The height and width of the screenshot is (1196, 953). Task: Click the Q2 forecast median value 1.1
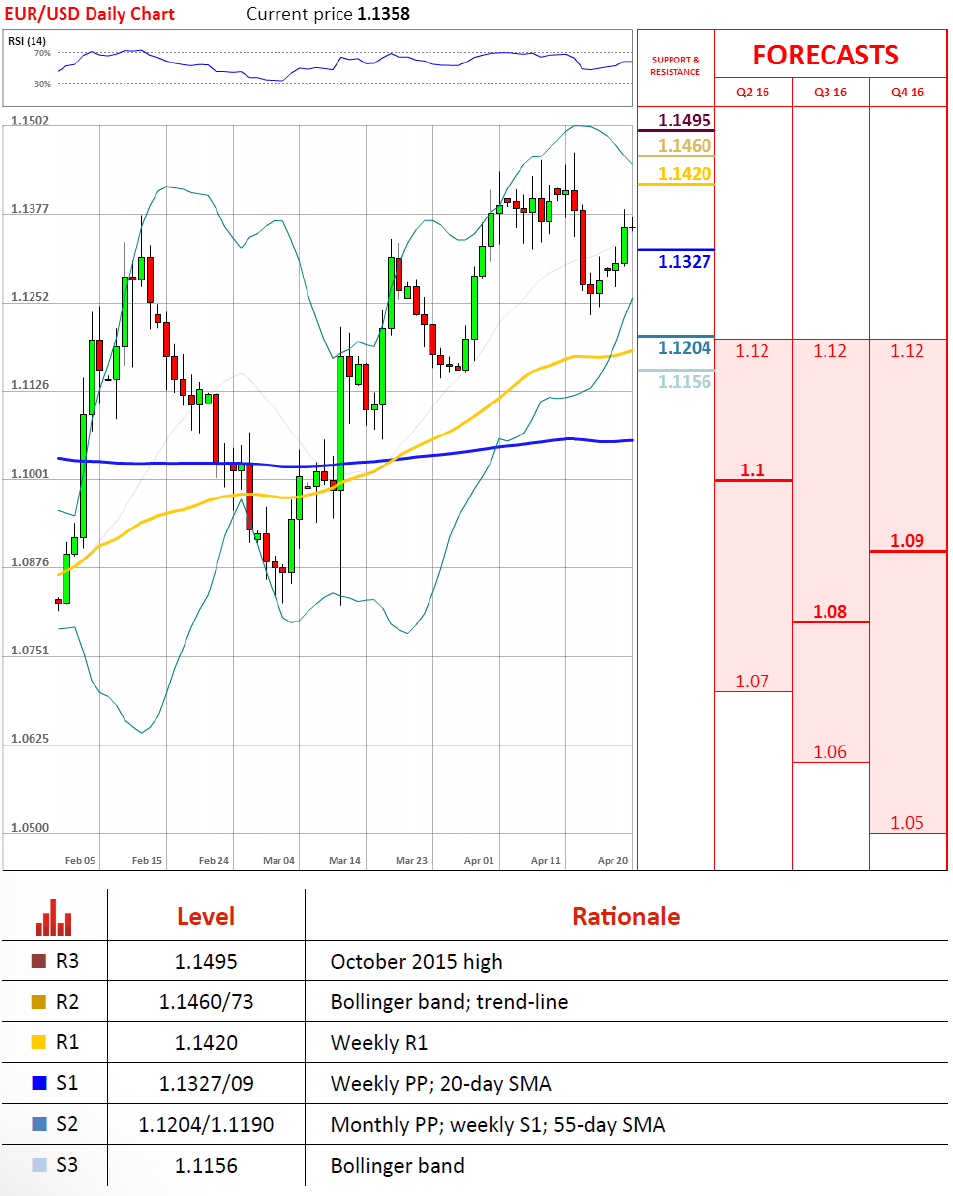coord(752,470)
